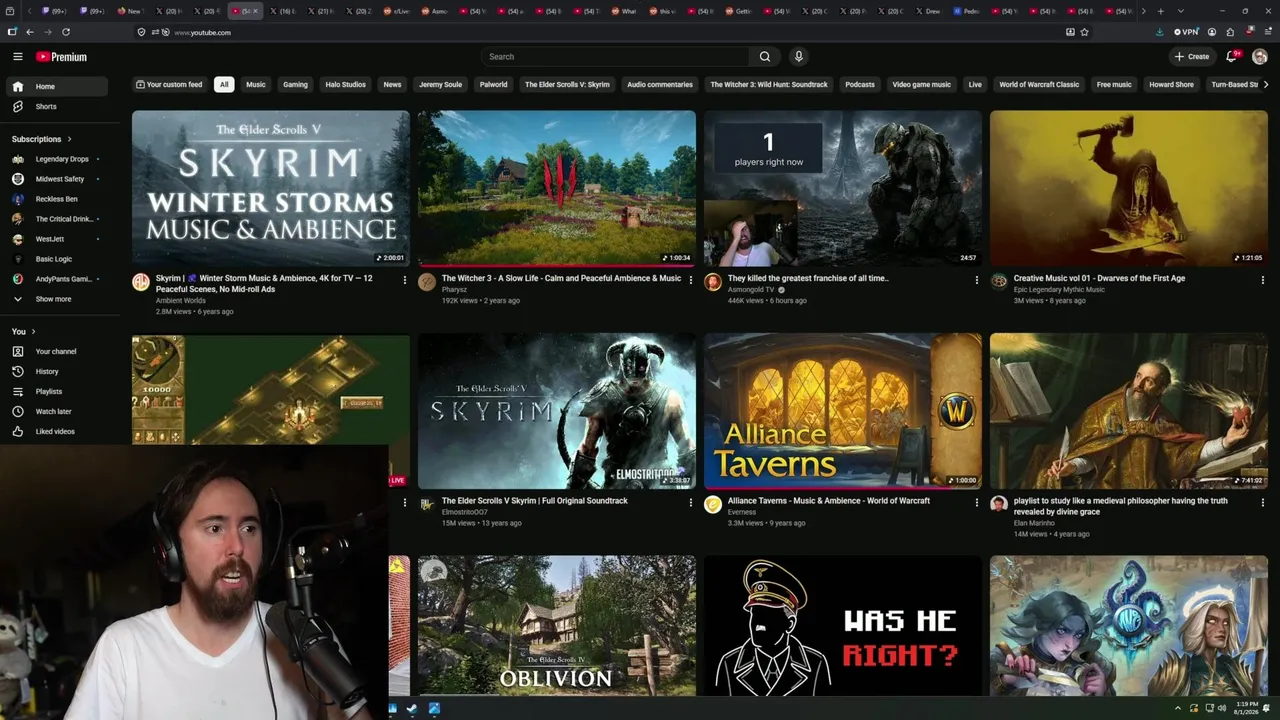Screen dimensions: 1280x720
Task: Click the Pharysz channel name
Action: pos(454,290)
